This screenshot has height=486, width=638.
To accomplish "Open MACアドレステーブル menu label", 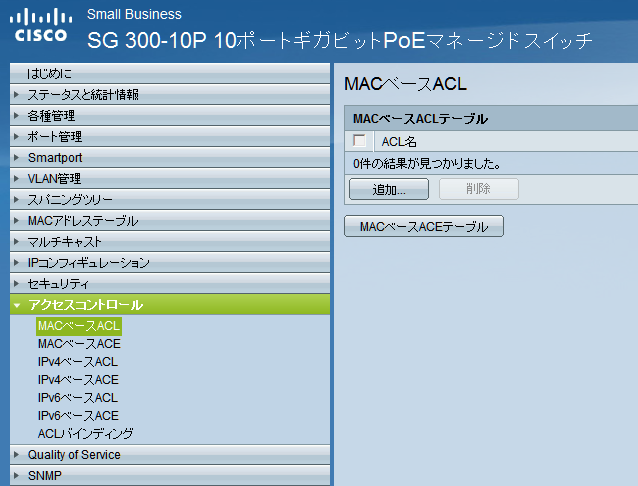I will tap(83, 221).
